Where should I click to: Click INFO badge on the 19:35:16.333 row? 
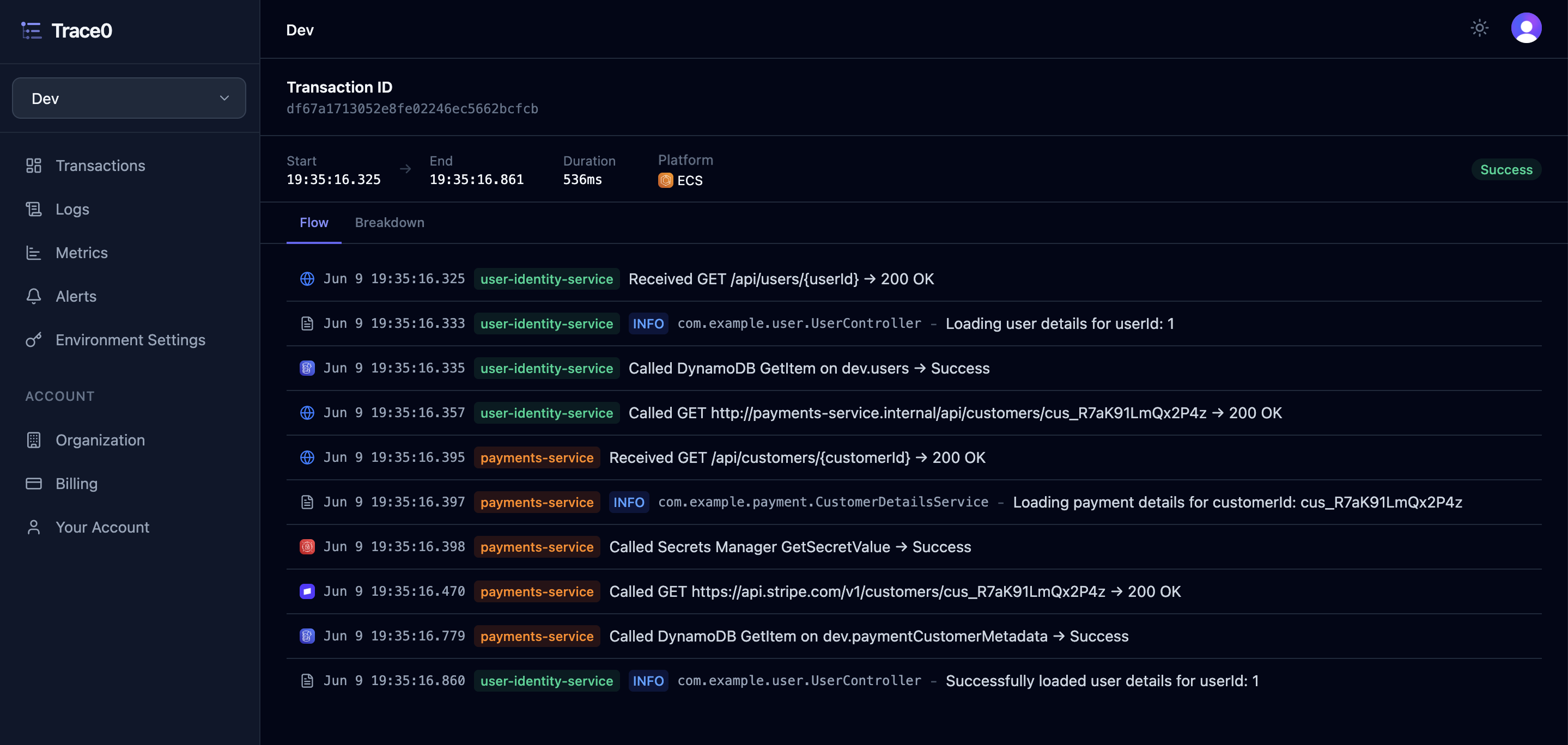(648, 324)
